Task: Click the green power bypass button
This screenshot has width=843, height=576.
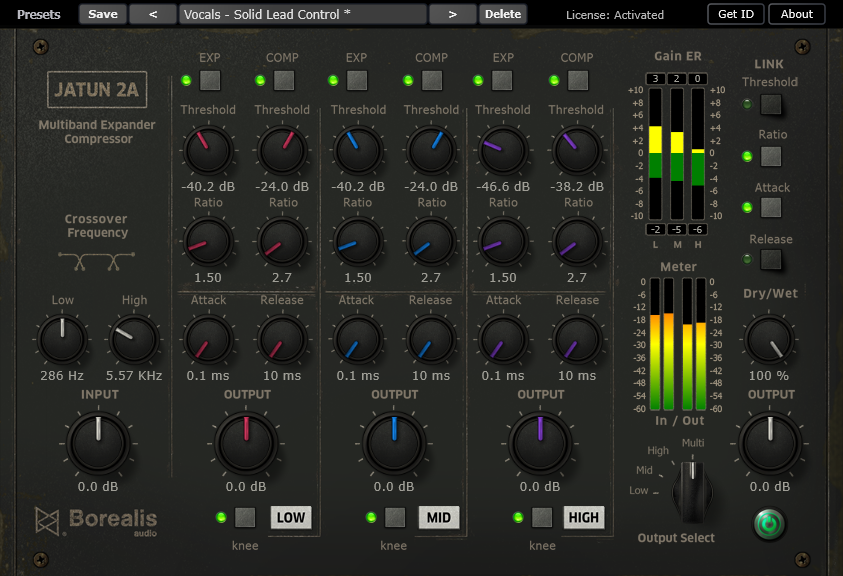Action: point(769,524)
